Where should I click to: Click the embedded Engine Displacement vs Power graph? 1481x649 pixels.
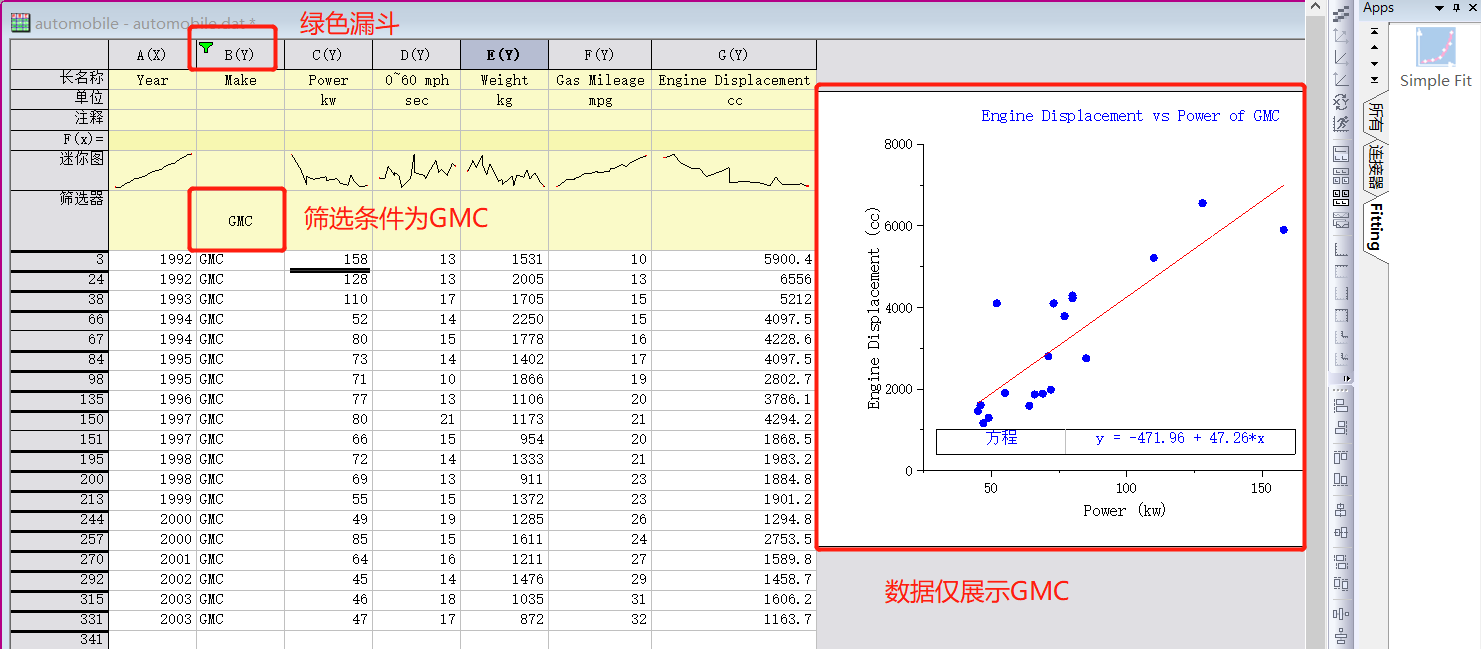point(1061,317)
